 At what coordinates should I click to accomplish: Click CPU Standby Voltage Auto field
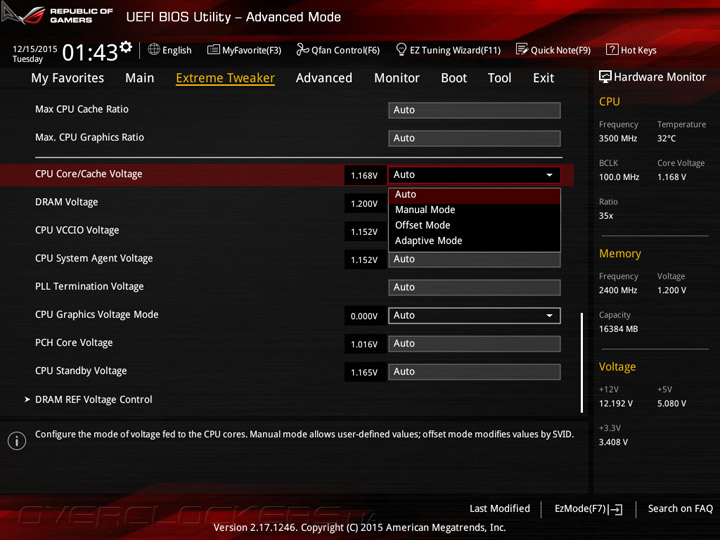tap(474, 371)
